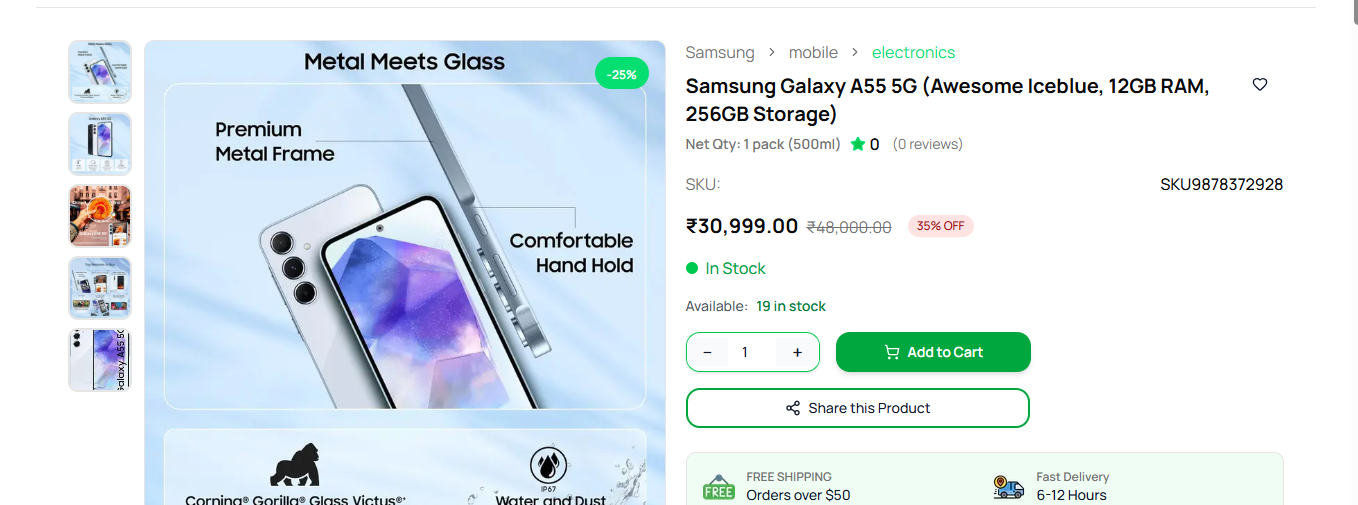
Task: Click the quantity number field
Action: 745,352
